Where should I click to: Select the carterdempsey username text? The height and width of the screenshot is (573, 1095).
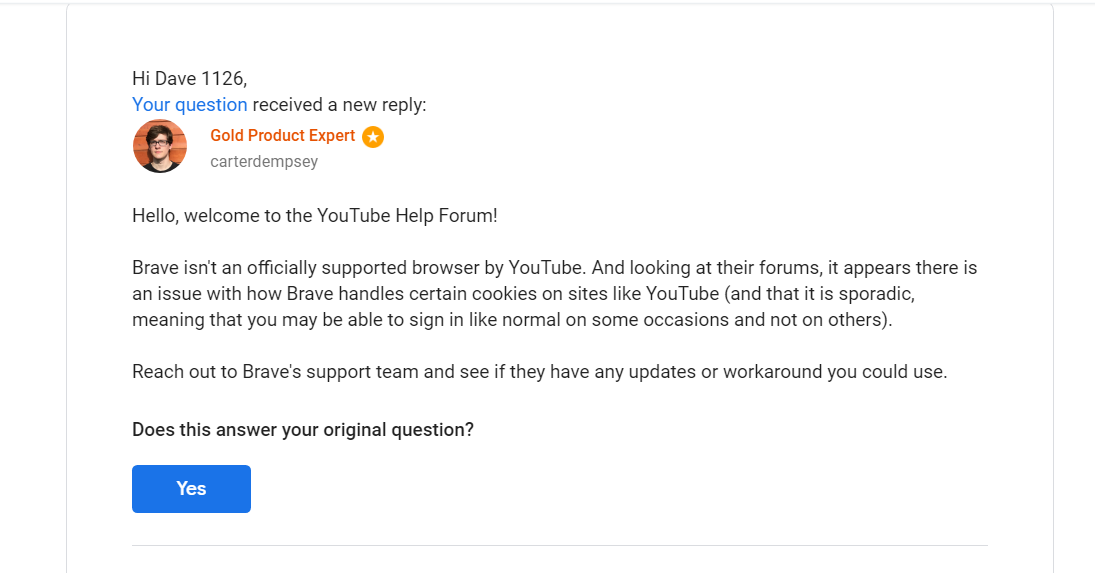264,161
